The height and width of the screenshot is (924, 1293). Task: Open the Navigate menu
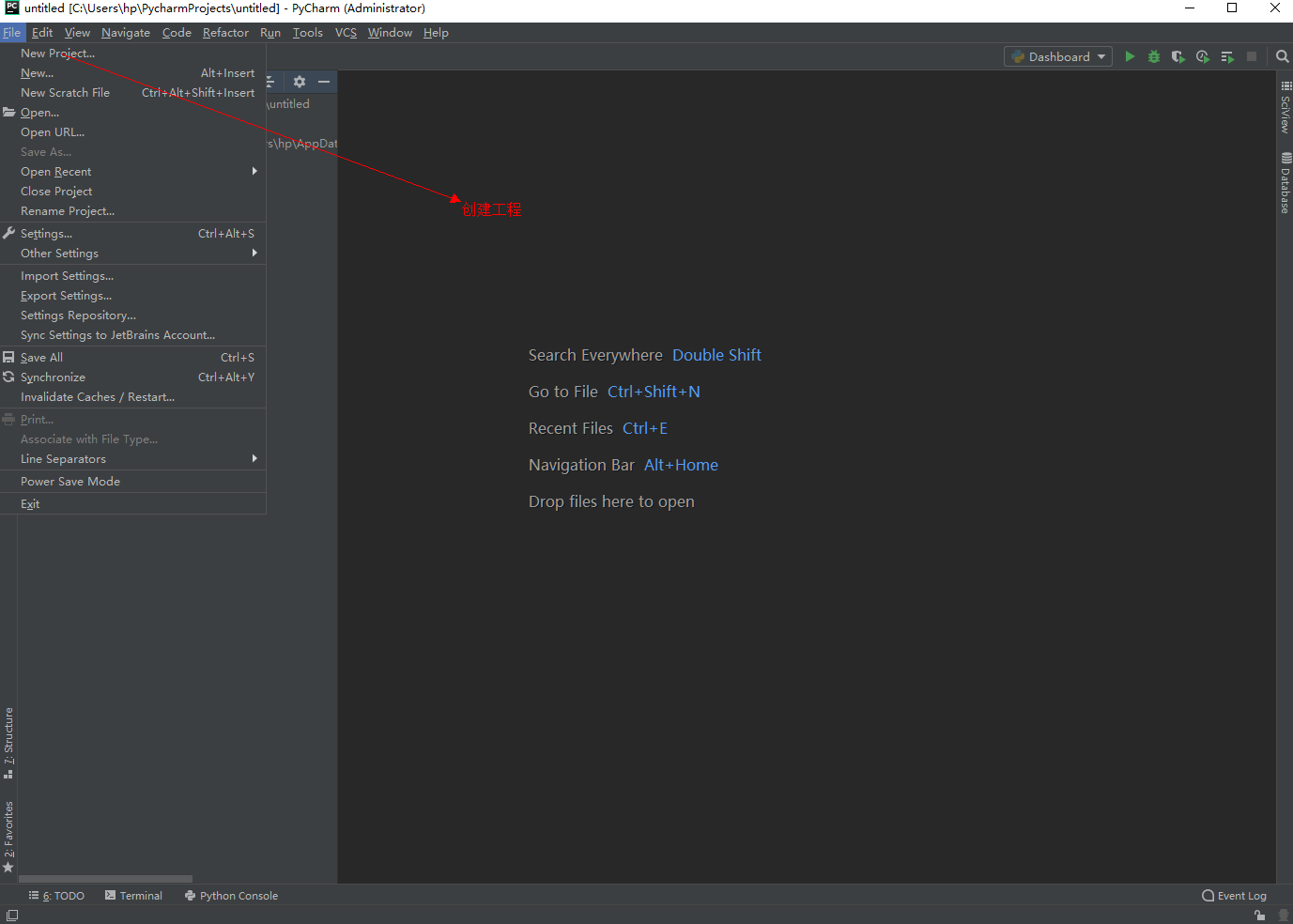point(126,33)
